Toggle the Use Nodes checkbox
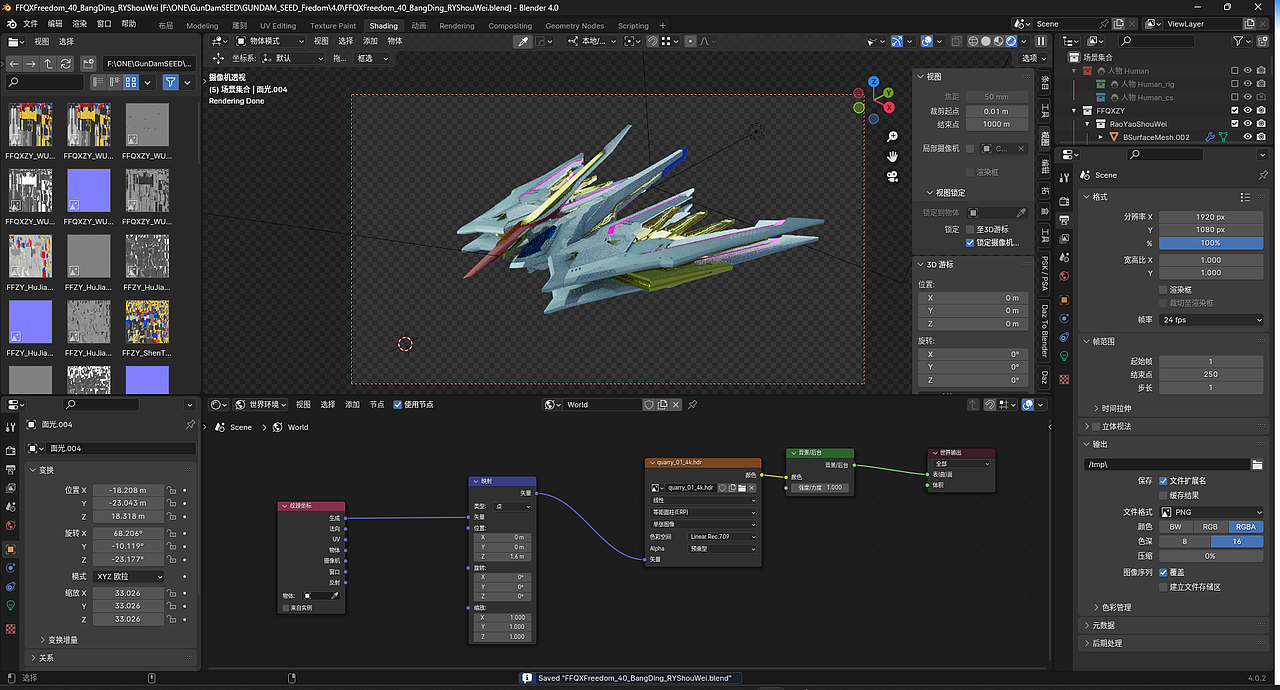 point(398,405)
